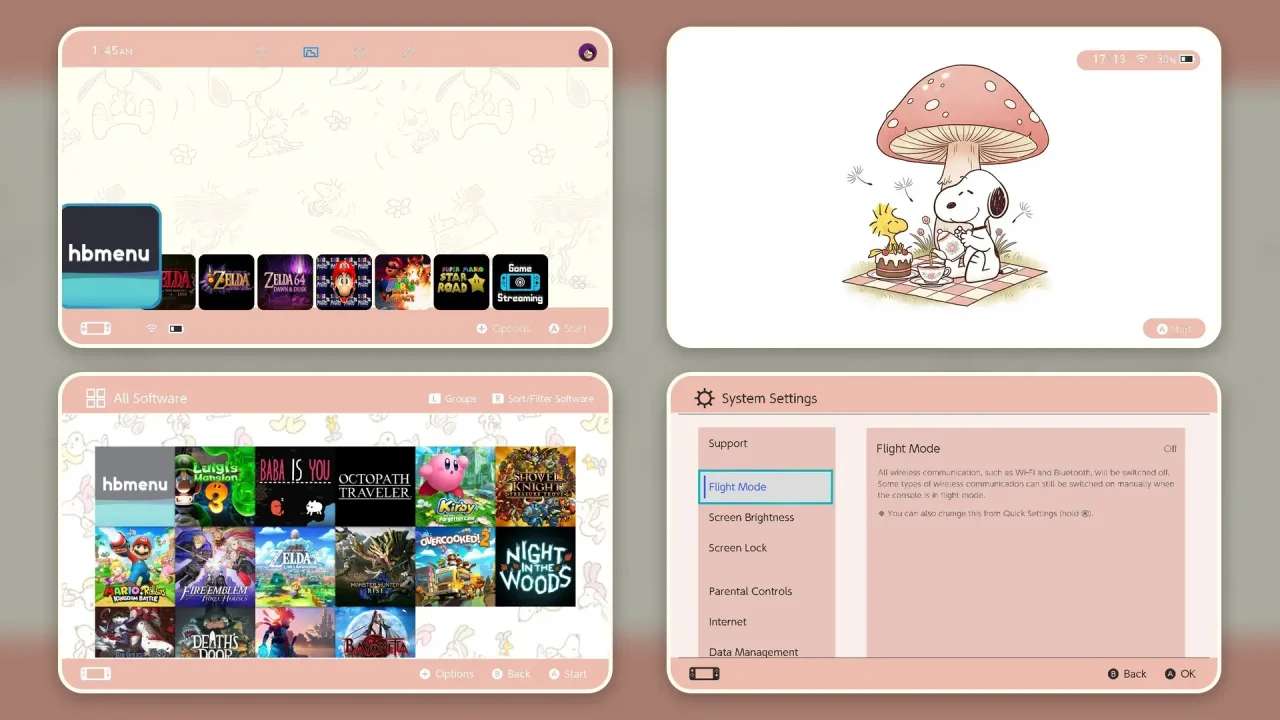Open the Album icon in top bar
Image resolution: width=1280 pixels, height=720 pixels.
(311, 52)
